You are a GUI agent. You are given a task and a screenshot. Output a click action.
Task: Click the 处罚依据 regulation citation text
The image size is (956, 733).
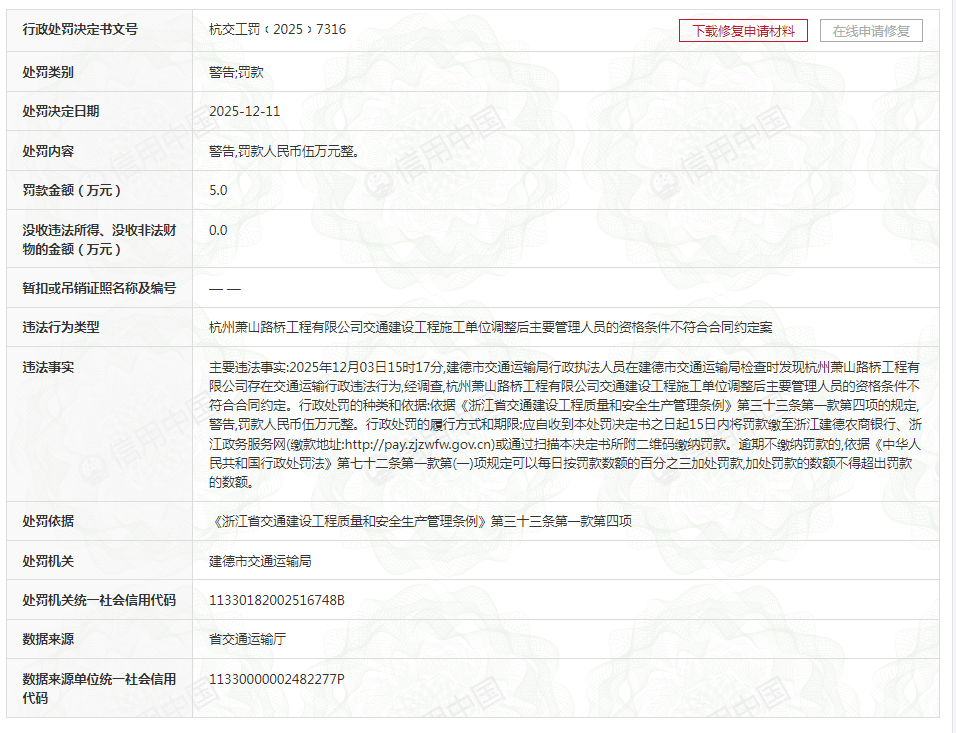[x=420, y=521]
